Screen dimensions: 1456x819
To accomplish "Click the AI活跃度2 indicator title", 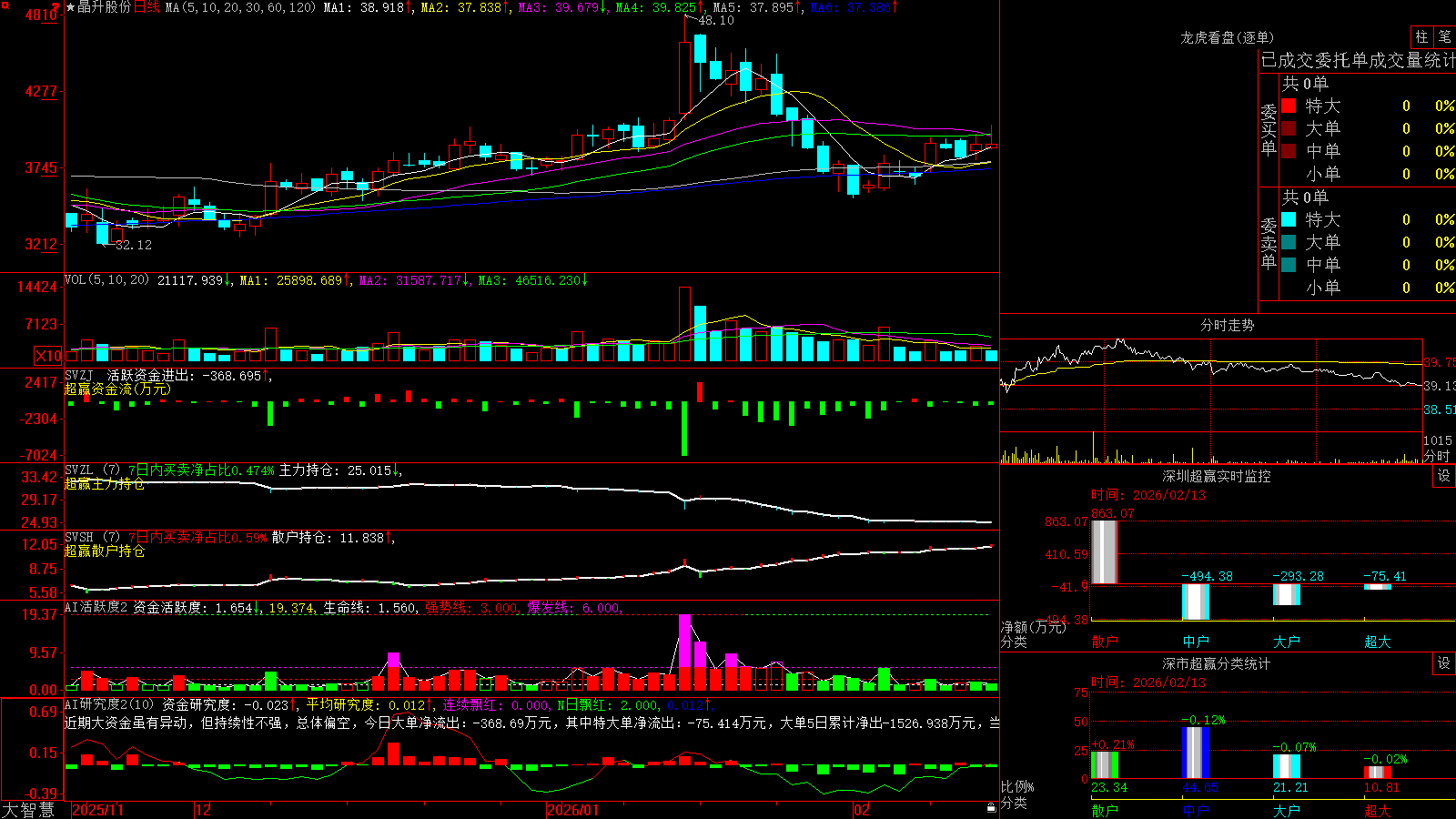I will [x=96, y=607].
